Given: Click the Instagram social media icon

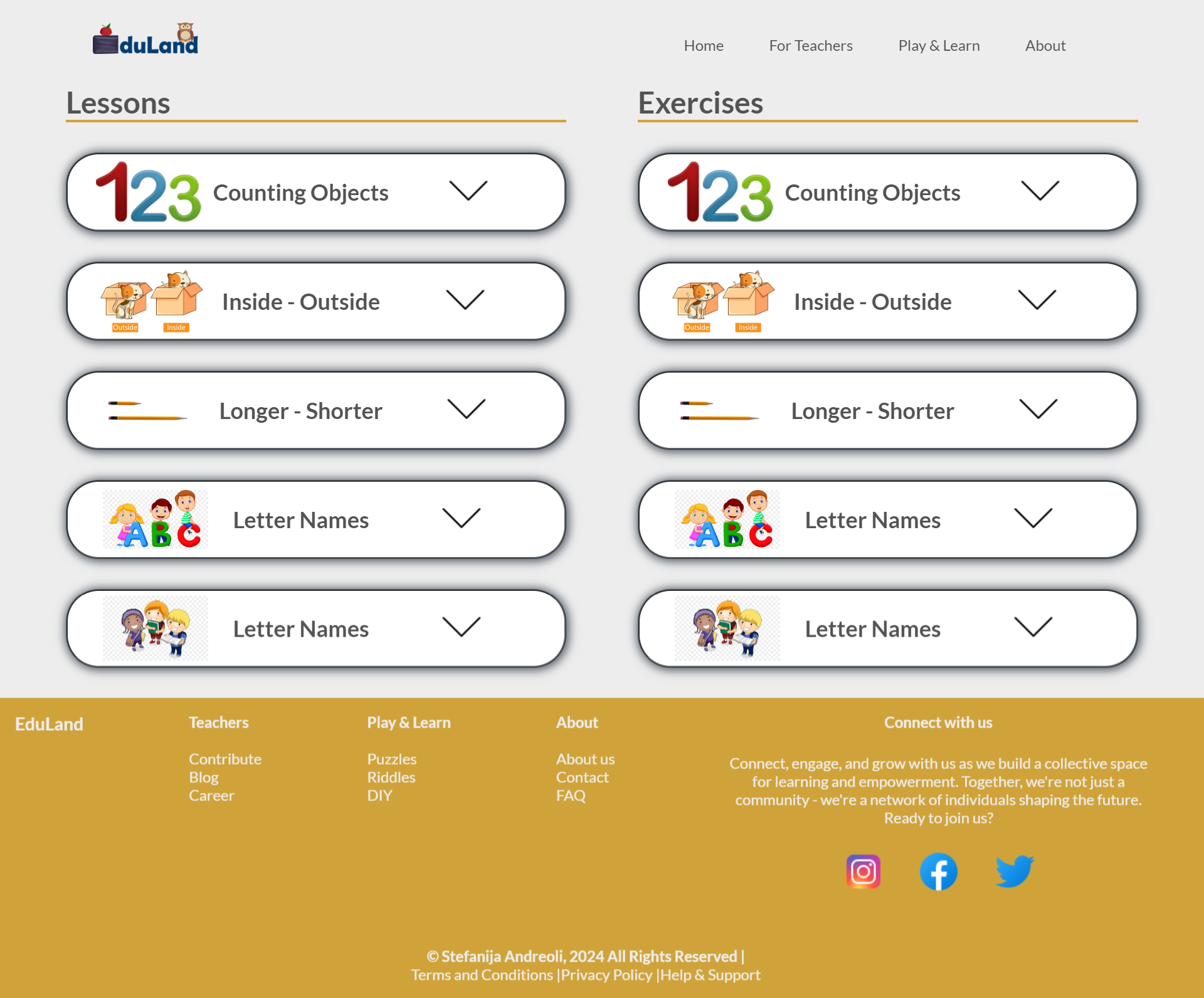Looking at the screenshot, I should (x=863, y=871).
